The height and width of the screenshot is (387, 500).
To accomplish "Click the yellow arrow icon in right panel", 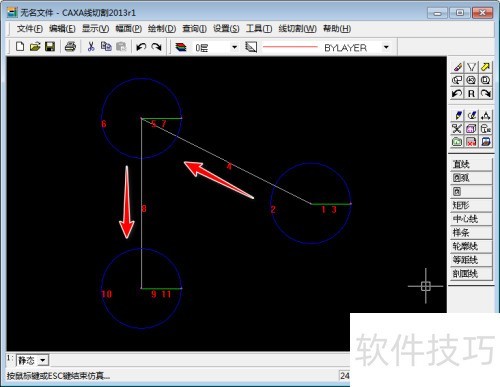I will (x=485, y=67).
